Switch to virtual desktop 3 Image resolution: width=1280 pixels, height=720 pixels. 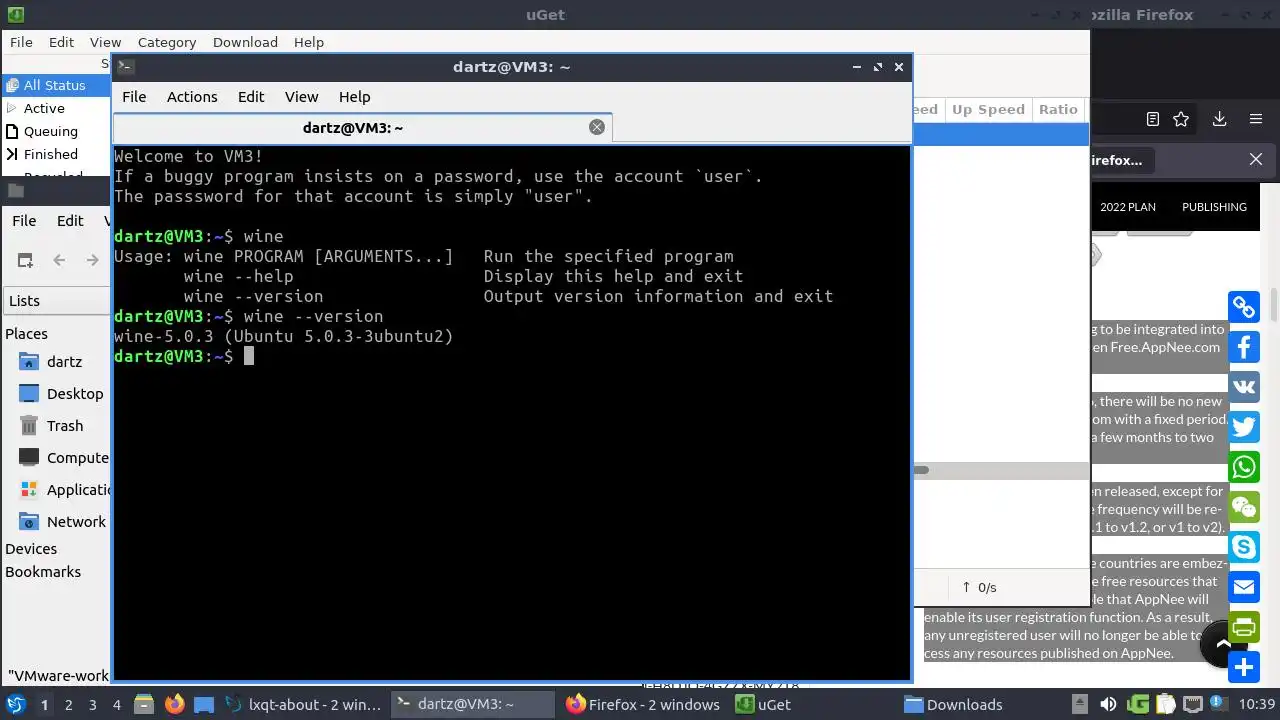tap(92, 704)
